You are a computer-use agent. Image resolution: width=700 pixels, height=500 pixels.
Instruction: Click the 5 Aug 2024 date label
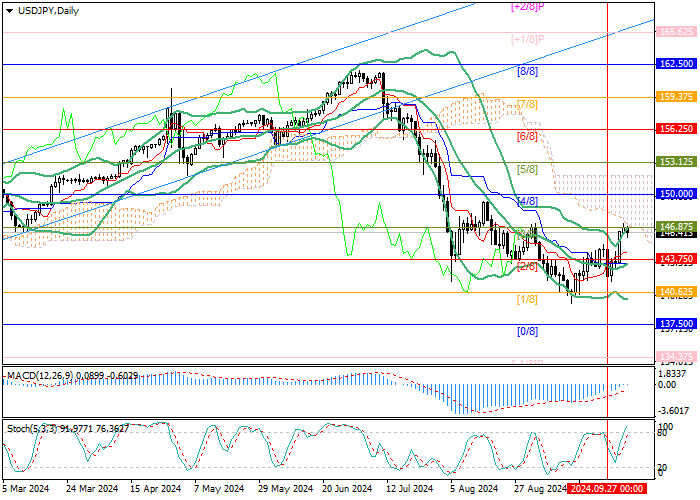pyautogui.click(x=474, y=488)
